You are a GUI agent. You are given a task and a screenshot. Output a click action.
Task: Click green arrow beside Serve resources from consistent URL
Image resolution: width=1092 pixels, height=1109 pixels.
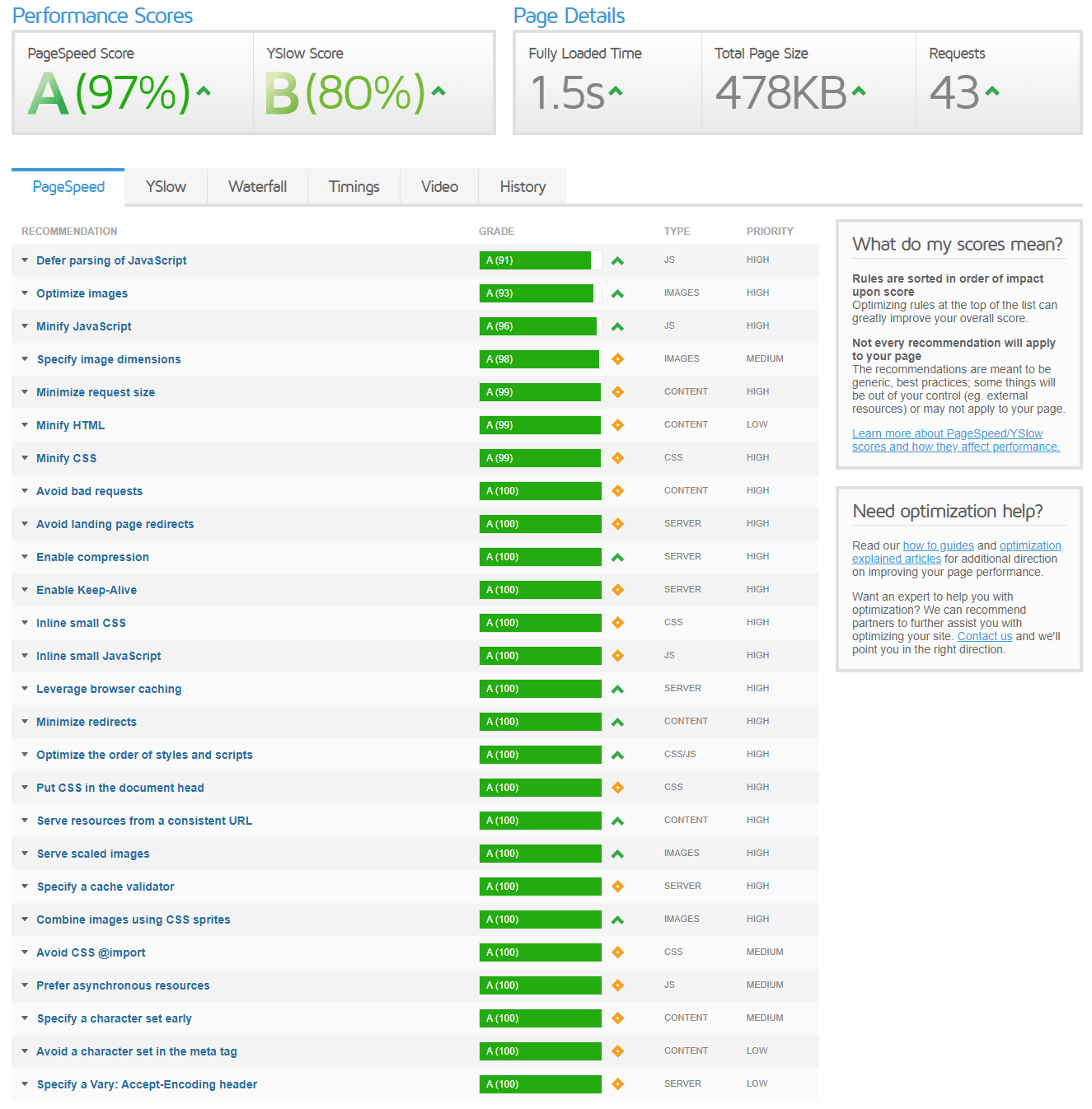pos(617,821)
